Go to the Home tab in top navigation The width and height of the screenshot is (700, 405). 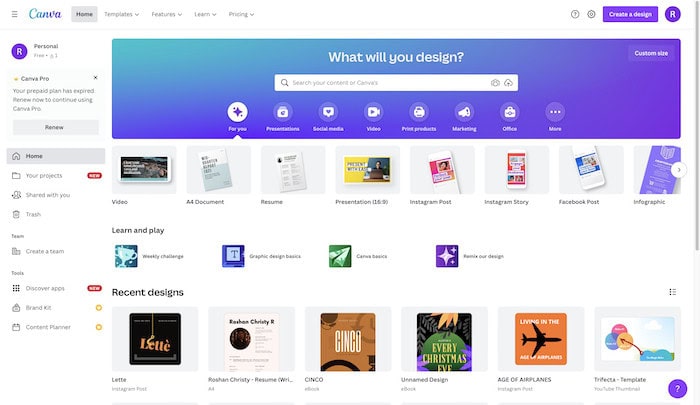tap(84, 14)
